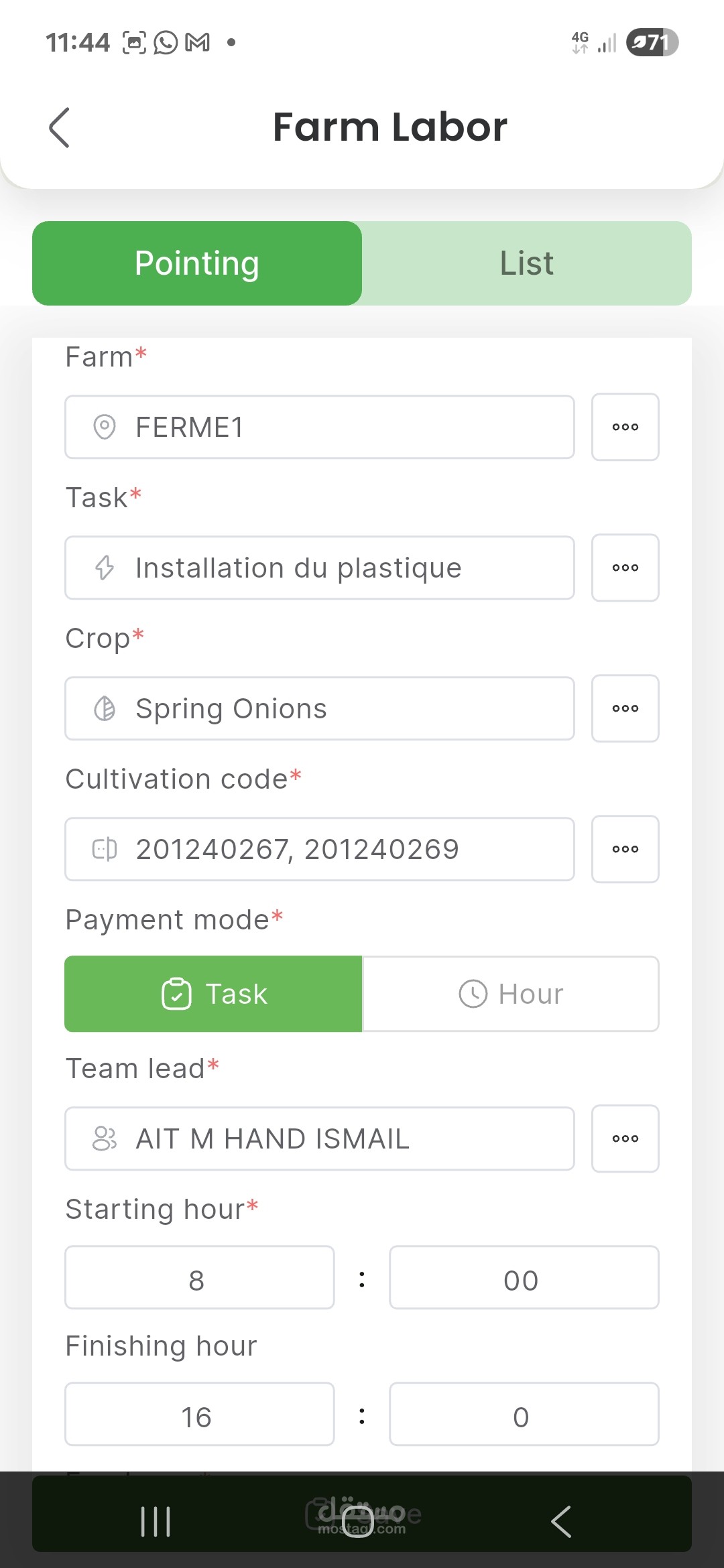Select Hour payment mode
Screen dimensions: 724x1568
511,994
